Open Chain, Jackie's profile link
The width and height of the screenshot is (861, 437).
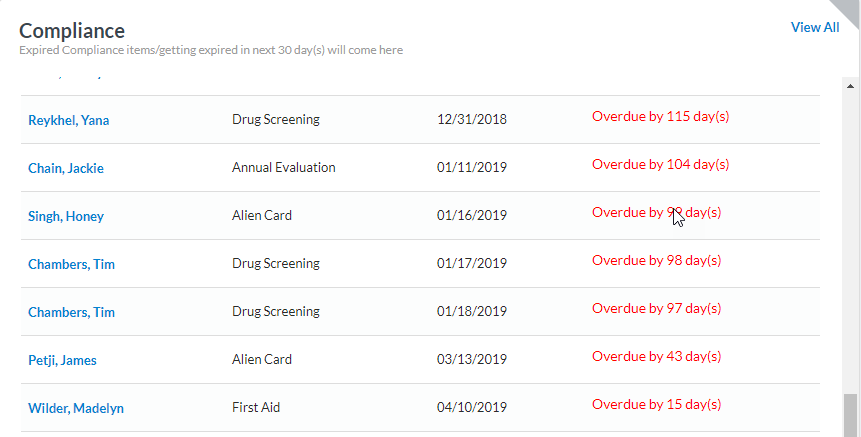(65, 168)
